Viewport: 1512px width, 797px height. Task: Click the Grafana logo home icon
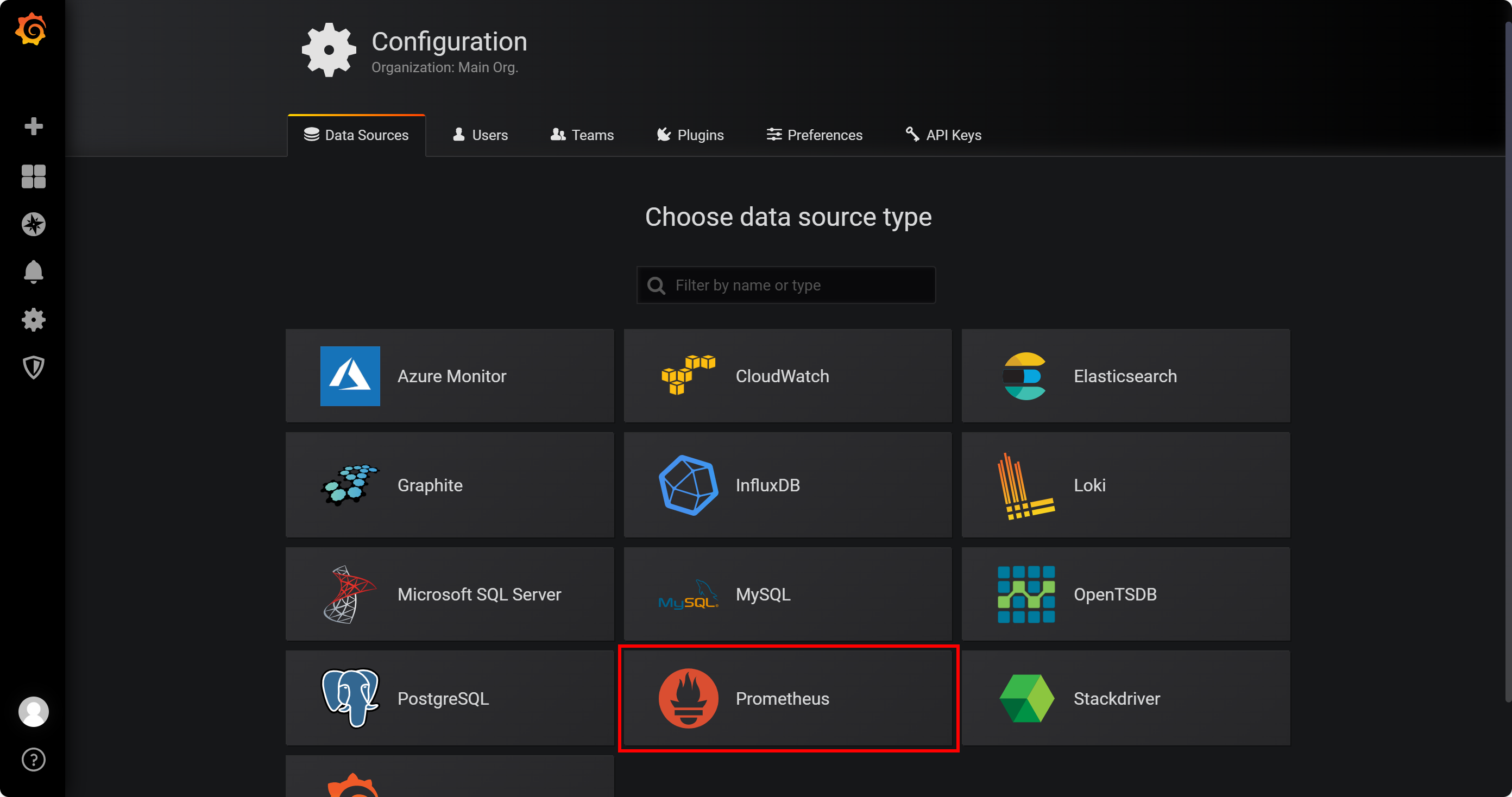[x=31, y=29]
